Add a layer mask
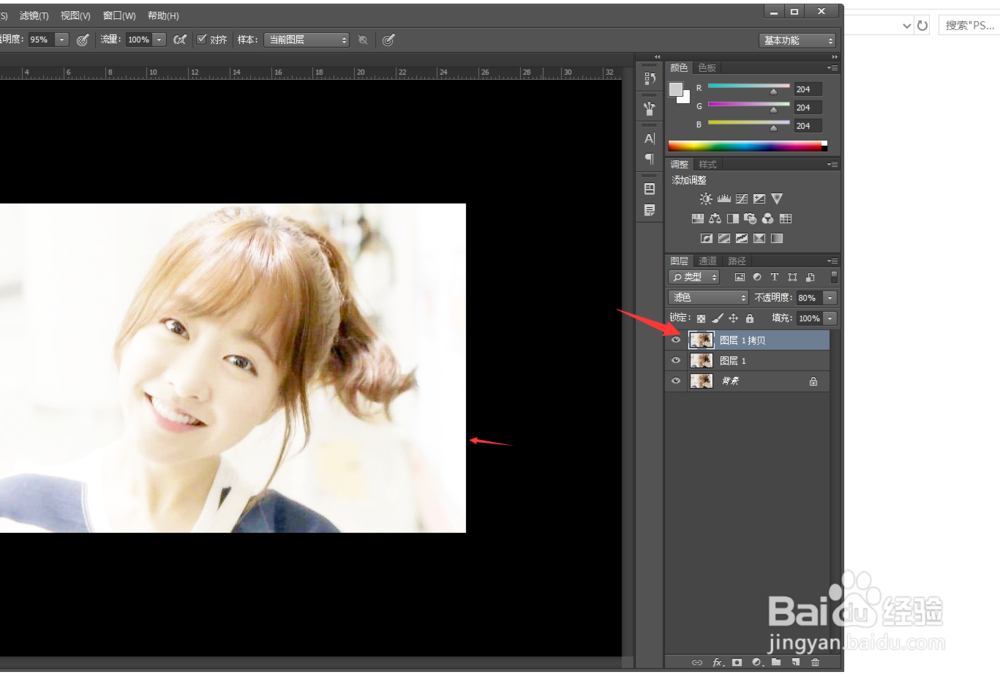 tap(737, 662)
